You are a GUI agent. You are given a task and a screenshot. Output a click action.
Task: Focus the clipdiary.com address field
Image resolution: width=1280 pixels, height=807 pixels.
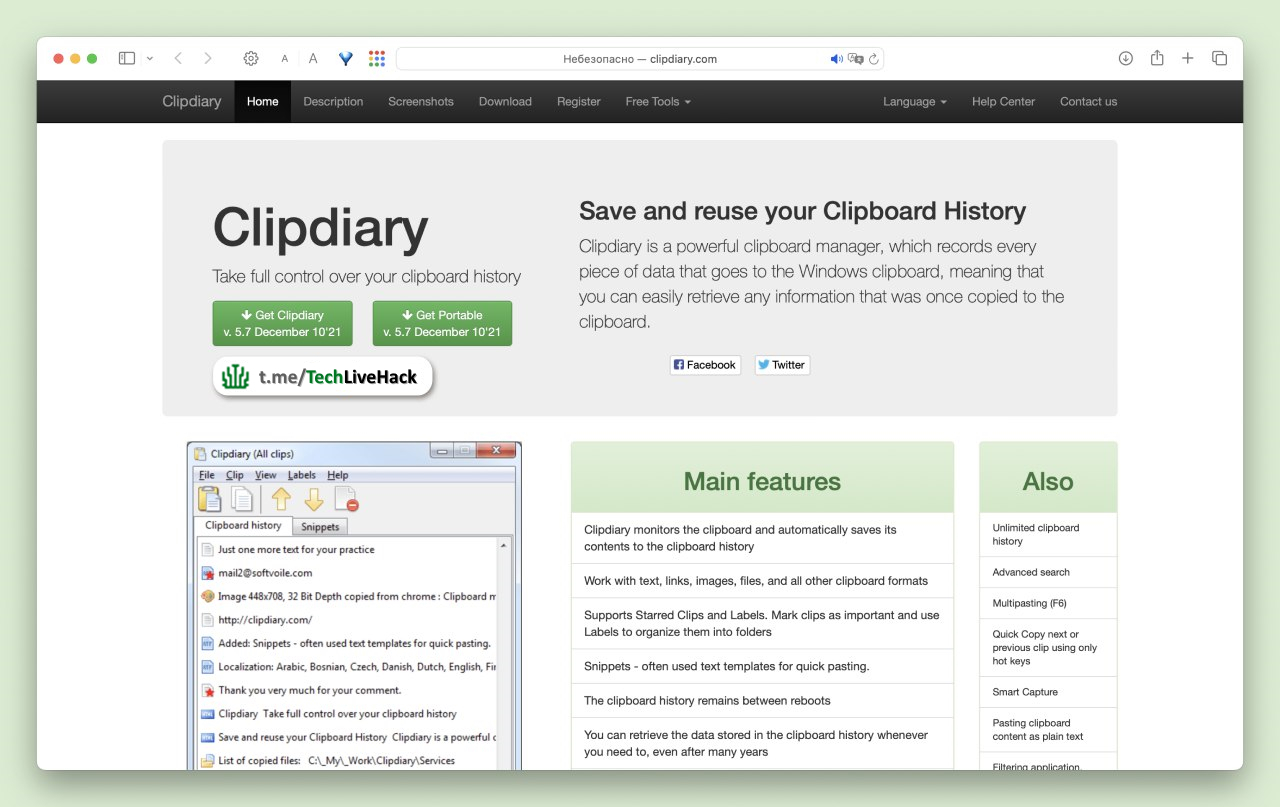[640, 59]
